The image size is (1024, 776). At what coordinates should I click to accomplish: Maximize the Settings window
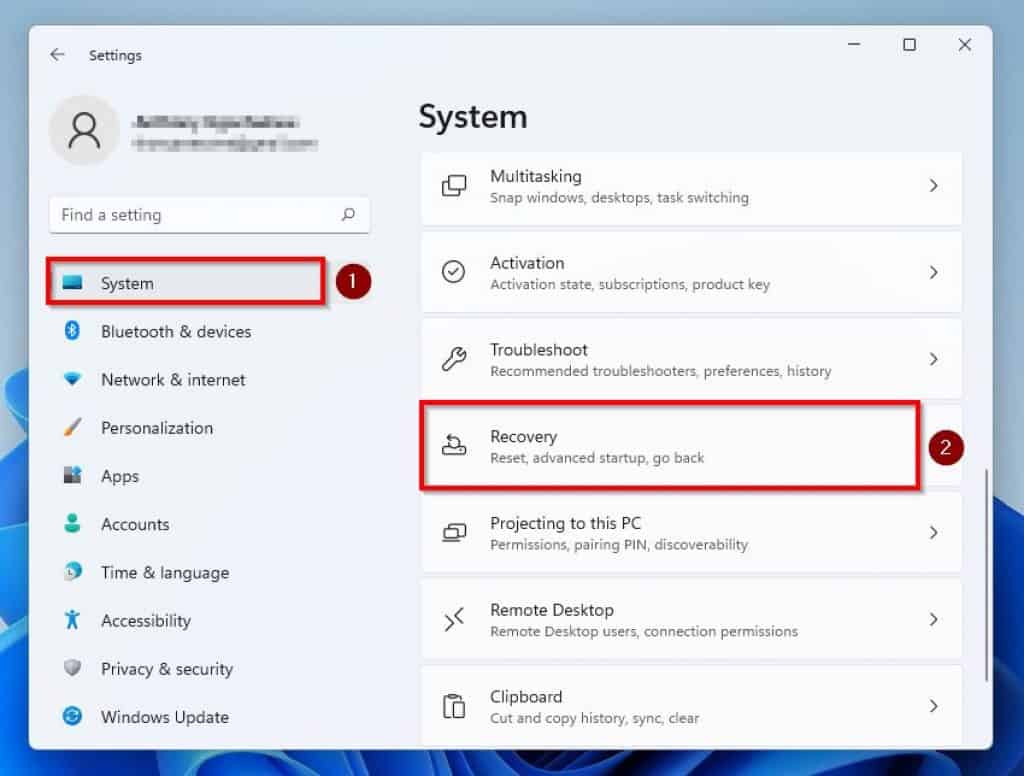click(909, 44)
